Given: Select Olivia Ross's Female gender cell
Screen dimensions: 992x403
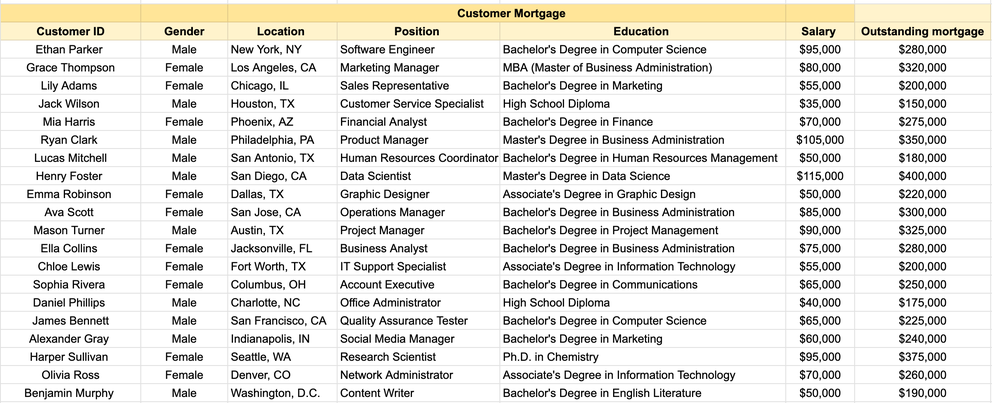Looking at the screenshot, I should pyautogui.click(x=184, y=375).
